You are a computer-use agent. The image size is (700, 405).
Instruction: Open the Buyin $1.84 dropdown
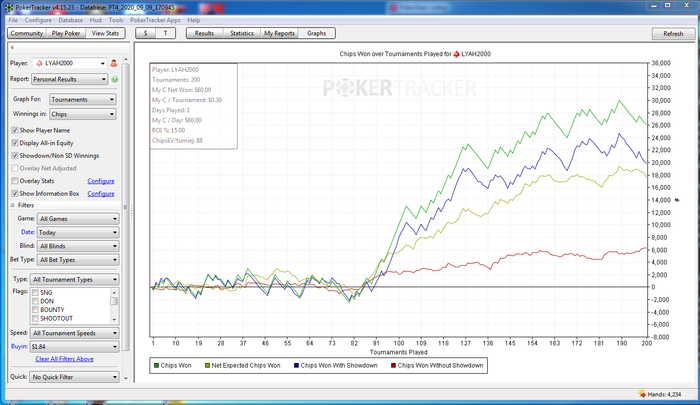click(x=75, y=347)
